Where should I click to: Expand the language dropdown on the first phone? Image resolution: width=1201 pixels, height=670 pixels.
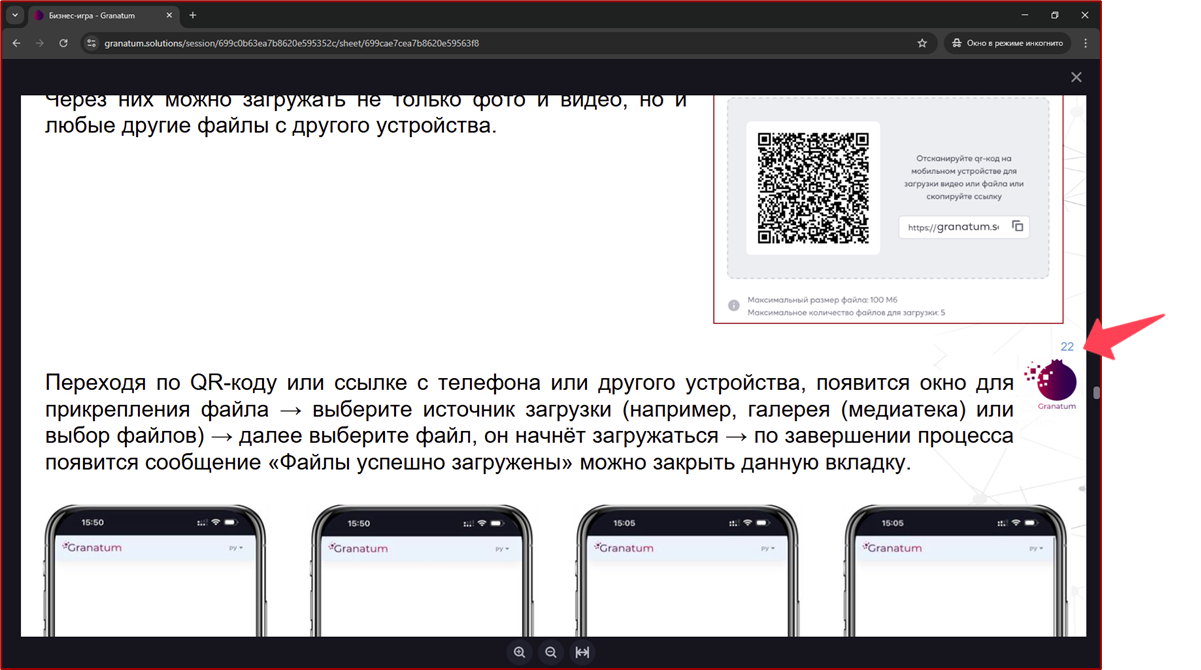pos(235,549)
